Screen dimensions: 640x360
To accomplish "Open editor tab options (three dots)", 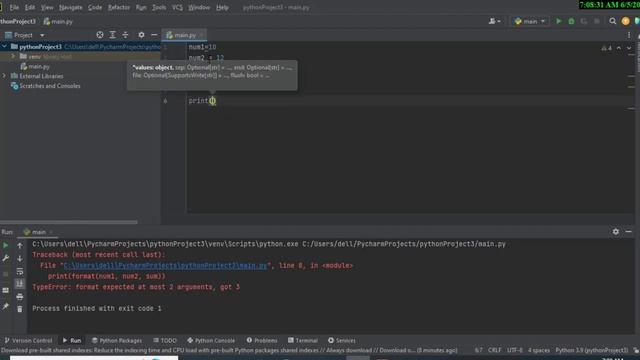I will pyautogui.click(x=629, y=35).
